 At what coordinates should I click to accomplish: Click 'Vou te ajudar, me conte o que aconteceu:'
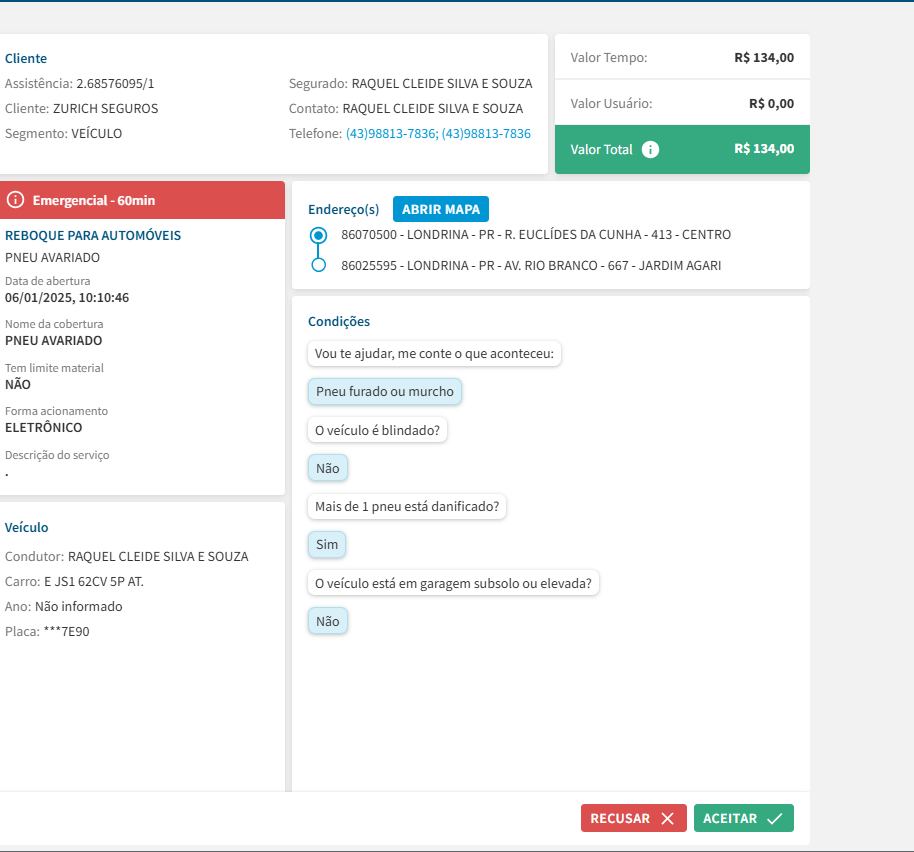pyautogui.click(x=434, y=354)
